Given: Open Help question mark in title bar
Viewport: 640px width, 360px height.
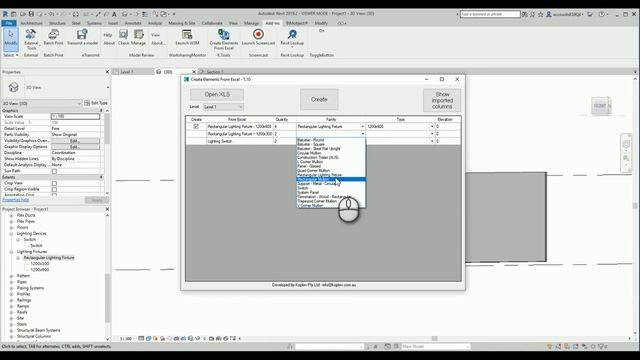Looking at the screenshot, I should tap(602, 14).
